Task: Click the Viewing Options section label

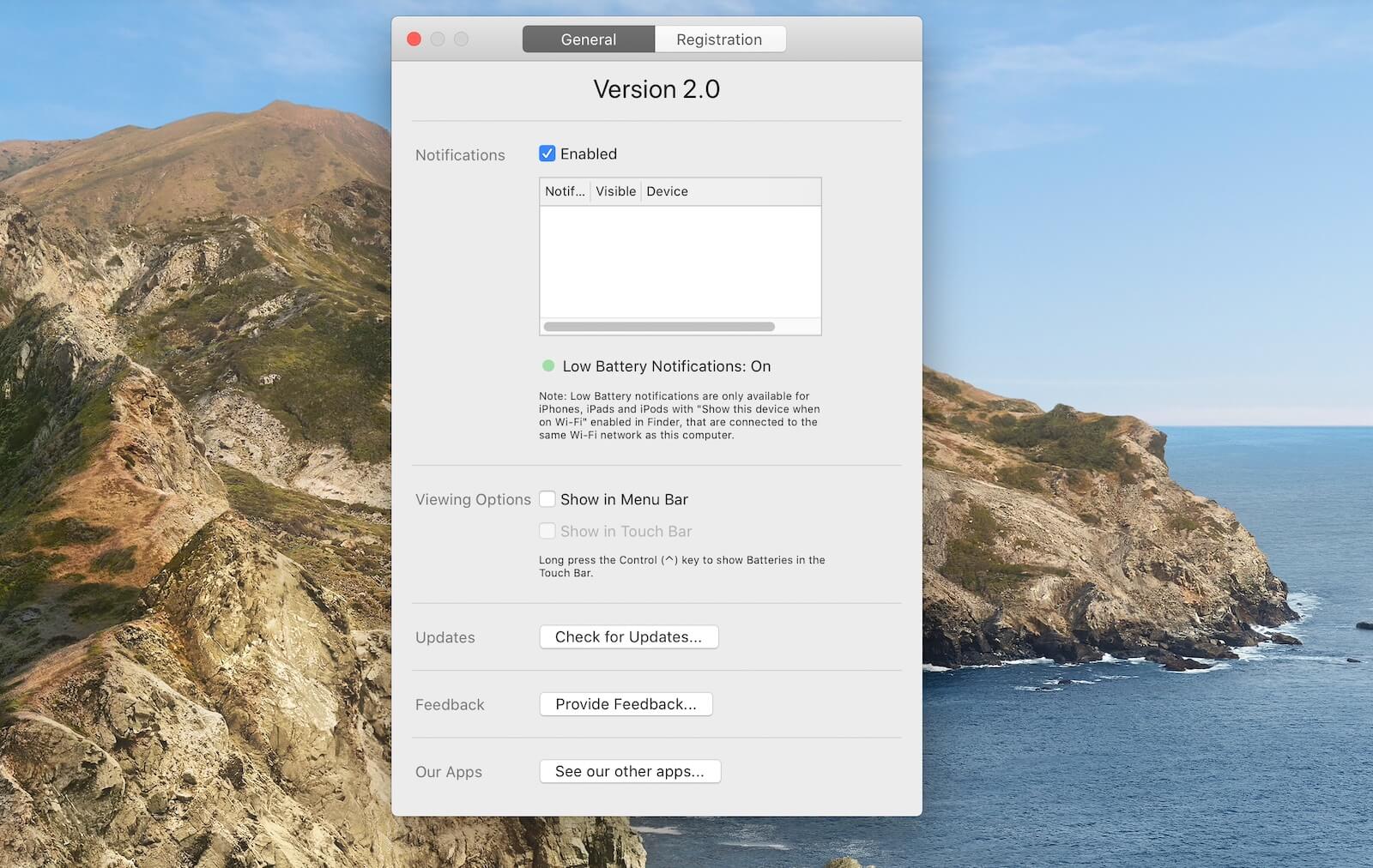Action: tap(473, 499)
